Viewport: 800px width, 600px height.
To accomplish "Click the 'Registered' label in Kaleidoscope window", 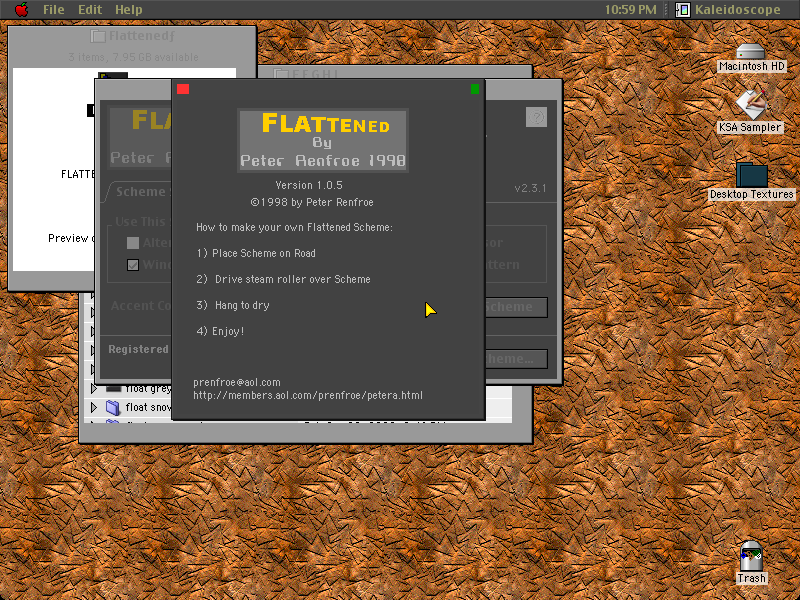I will click(x=138, y=349).
